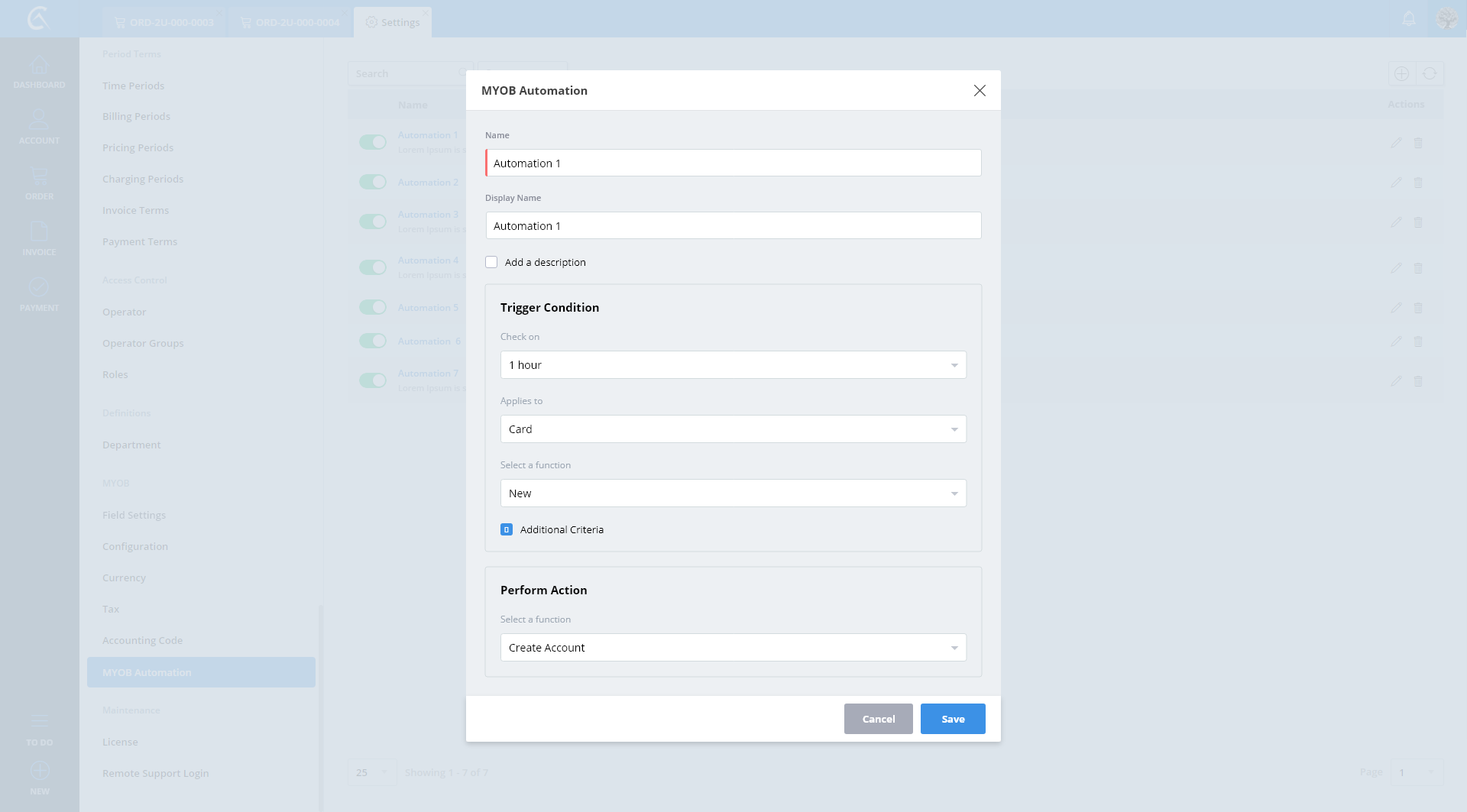This screenshot has width=1467, height=812.
Task: Click the Display Name input field
Action: tap(733, 226)
